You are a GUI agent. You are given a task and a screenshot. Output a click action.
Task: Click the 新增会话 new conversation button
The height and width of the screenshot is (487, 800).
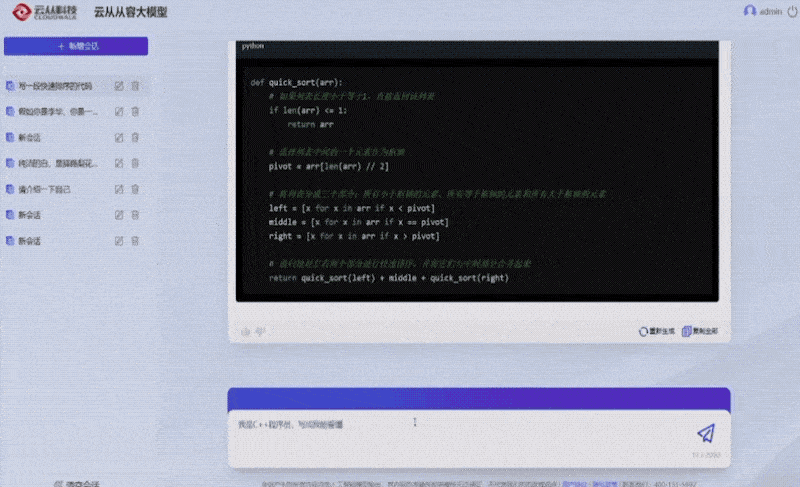[x=76, y=46]
